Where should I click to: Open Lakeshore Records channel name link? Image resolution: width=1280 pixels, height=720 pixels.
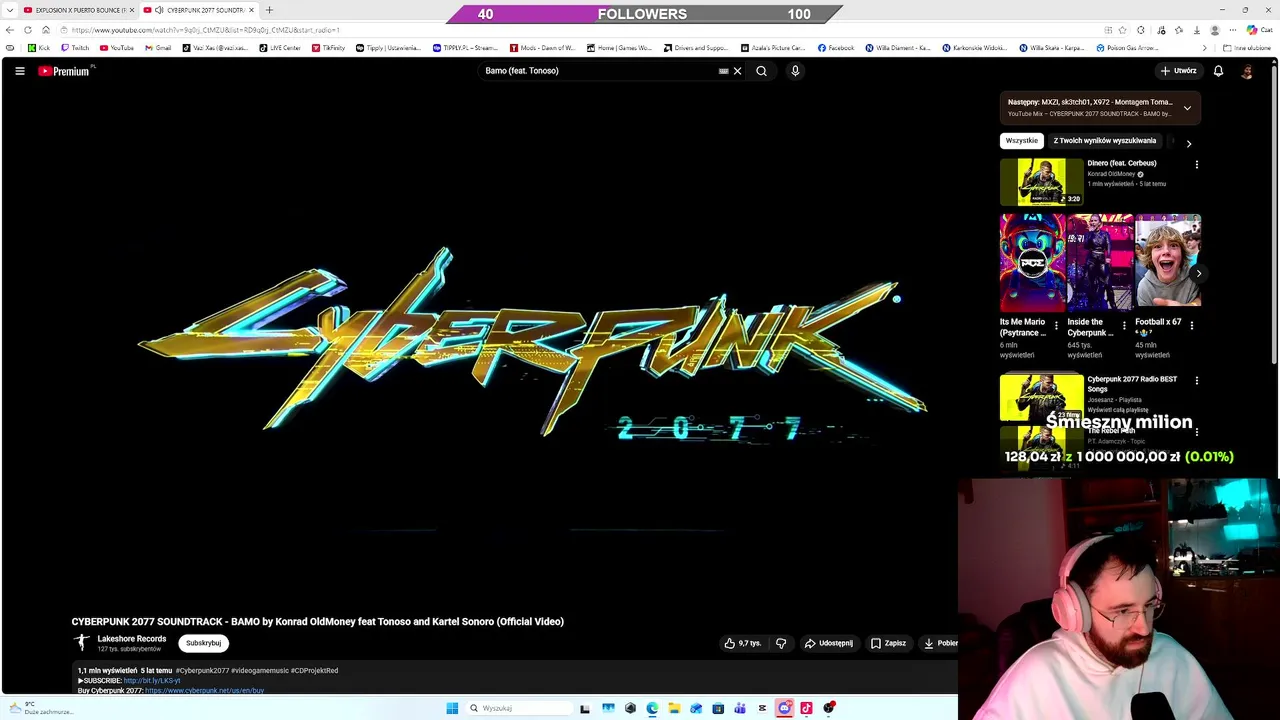click(132, 639)
